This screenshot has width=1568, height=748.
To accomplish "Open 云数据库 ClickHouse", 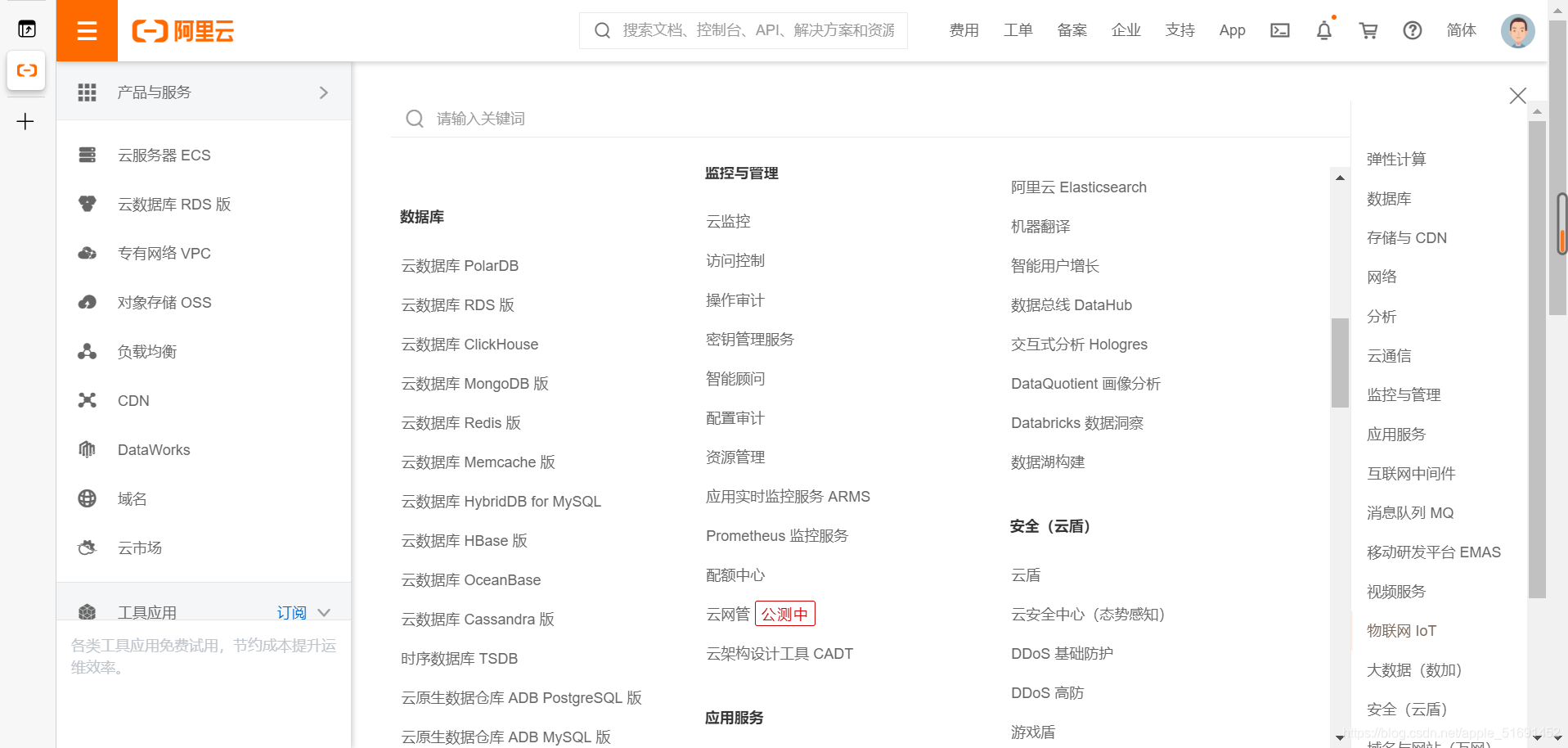I will (x=470, y=345).
